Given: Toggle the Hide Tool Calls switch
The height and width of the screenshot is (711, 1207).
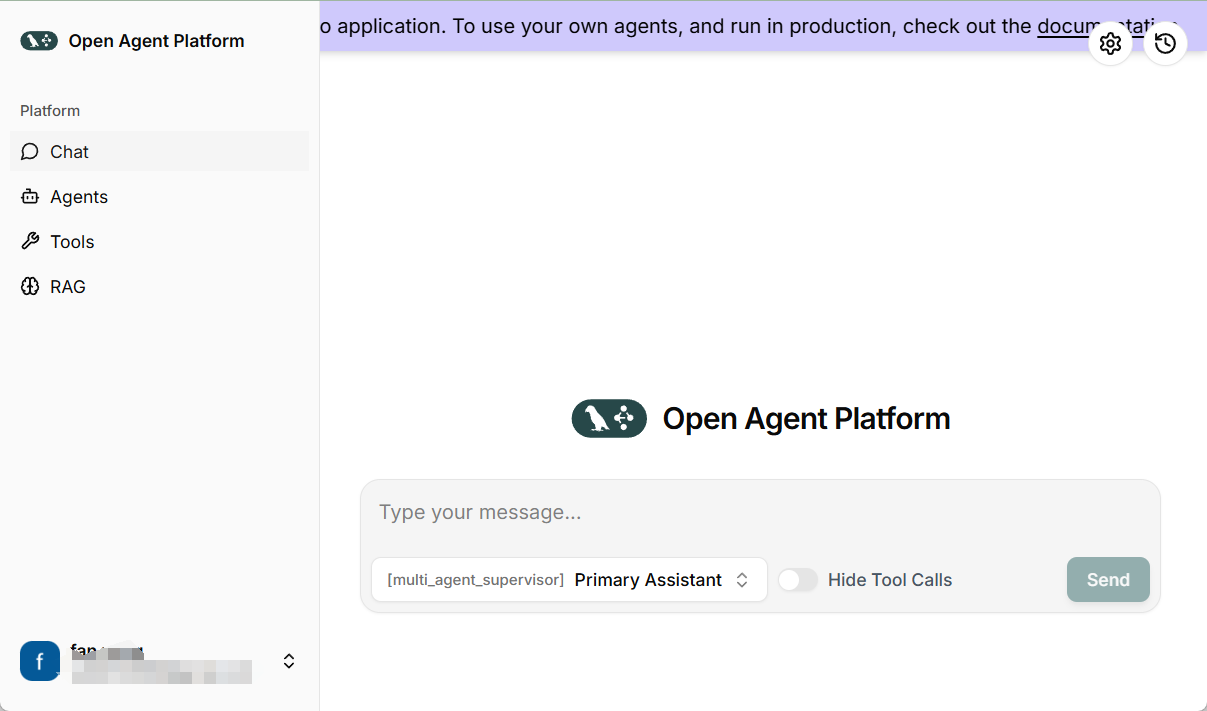Looking at the screenshot, I should coord(798,580).
